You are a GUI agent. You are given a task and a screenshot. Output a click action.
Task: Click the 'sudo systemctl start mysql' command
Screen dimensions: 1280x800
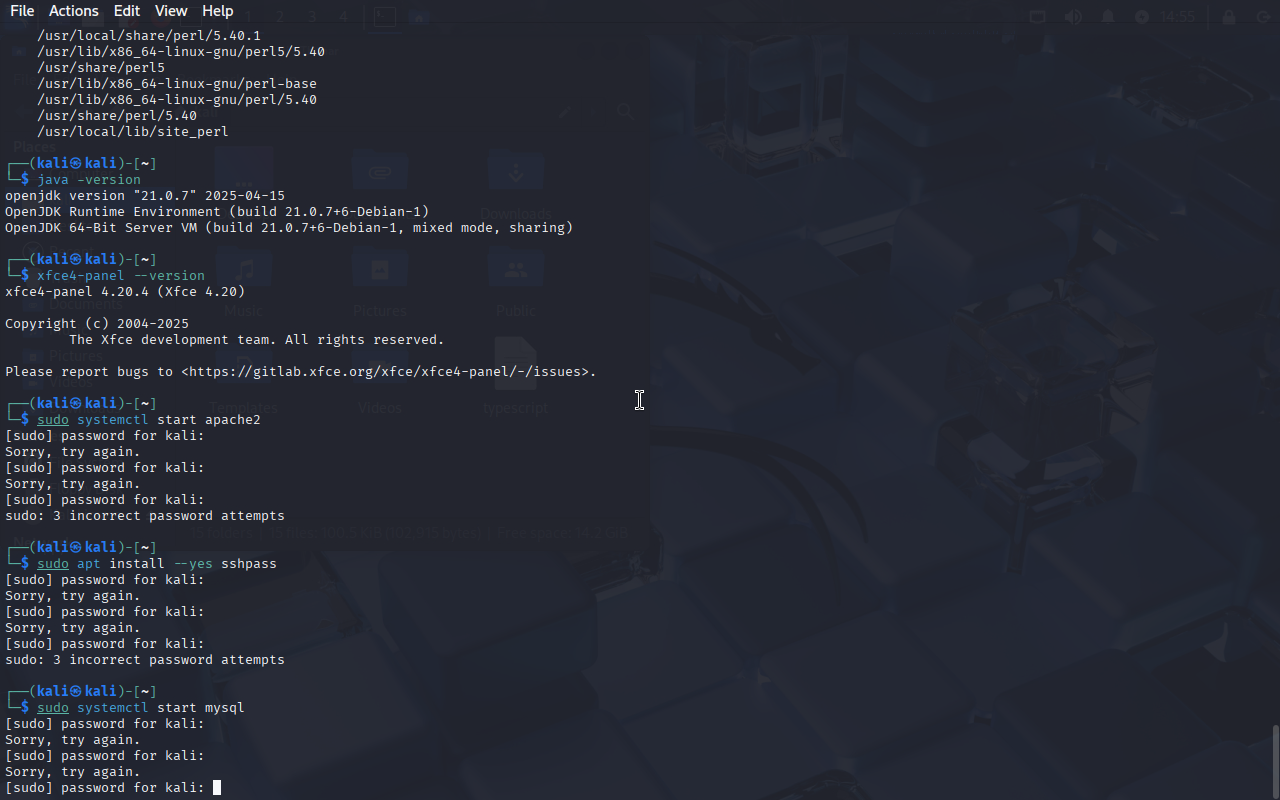(x=141, y=708)
